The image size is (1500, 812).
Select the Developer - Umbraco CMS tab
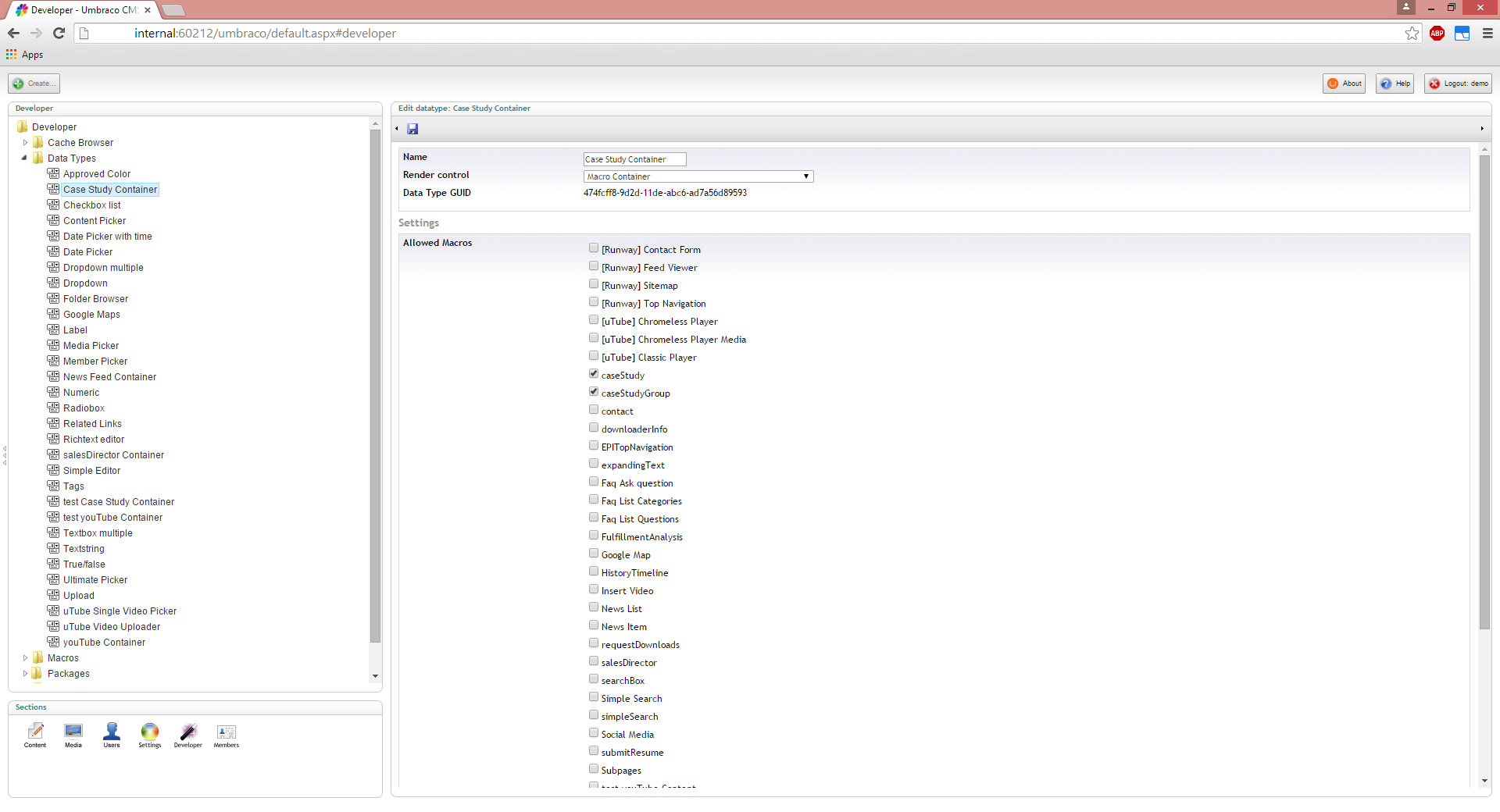point(84,10)
